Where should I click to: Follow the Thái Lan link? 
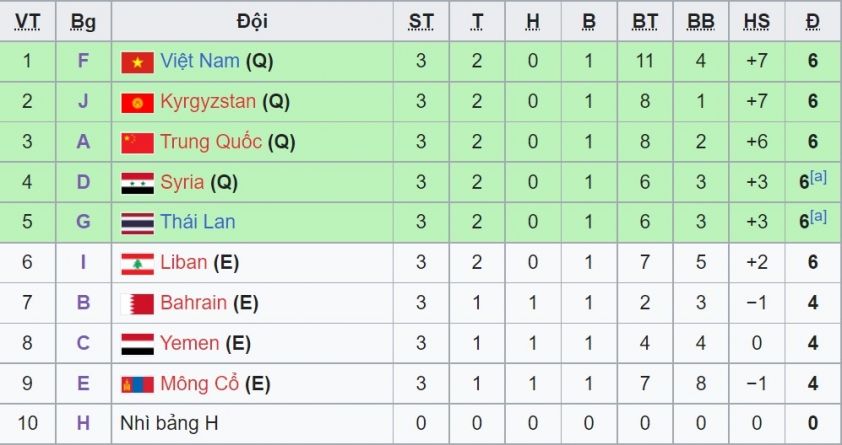198,222
